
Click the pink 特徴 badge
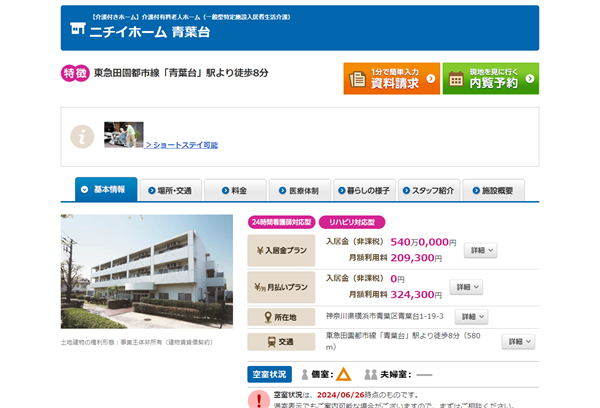pyautogui.click(x=75, y=73)
